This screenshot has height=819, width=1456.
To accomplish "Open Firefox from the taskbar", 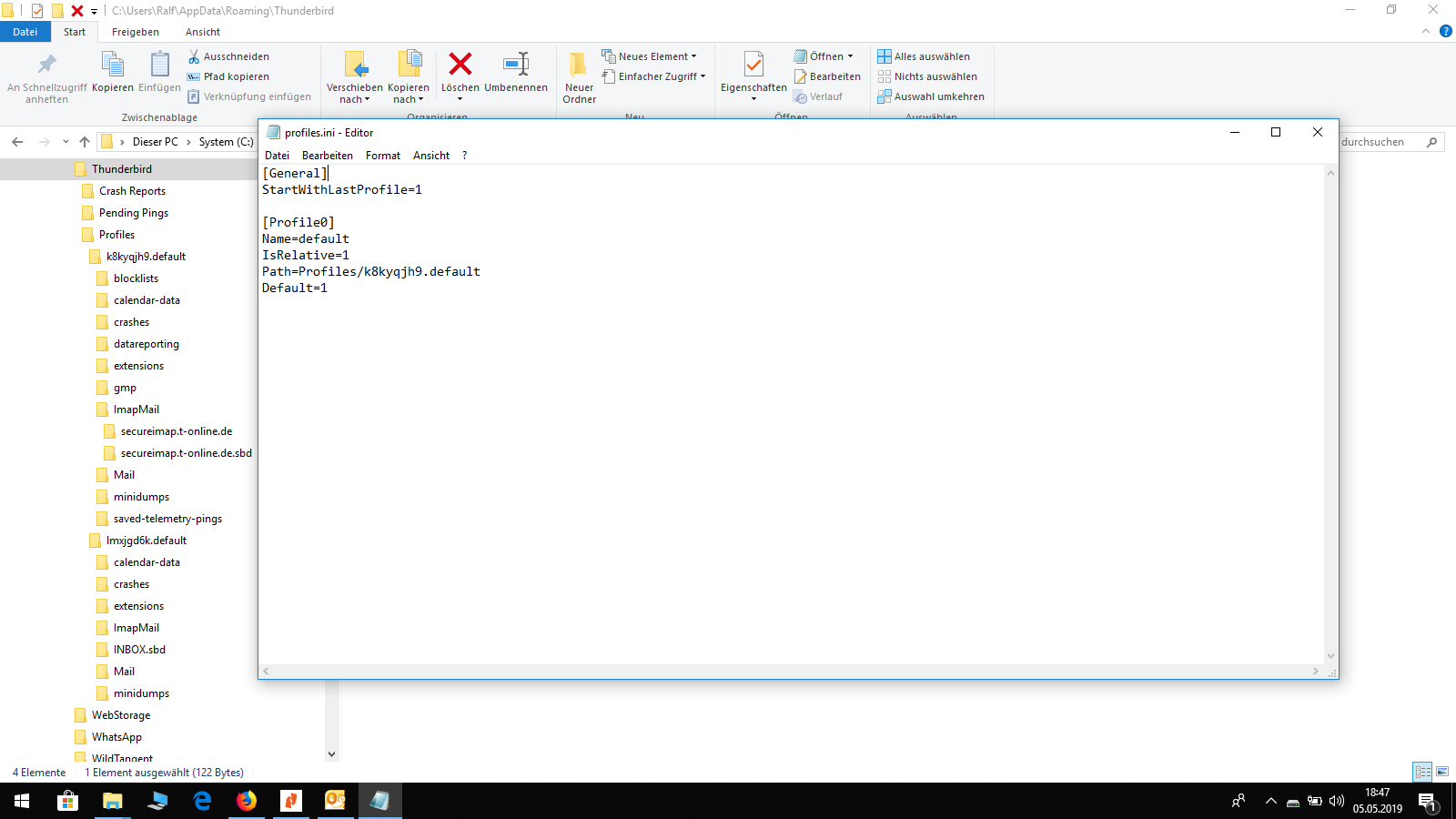I will click(247, 801).
